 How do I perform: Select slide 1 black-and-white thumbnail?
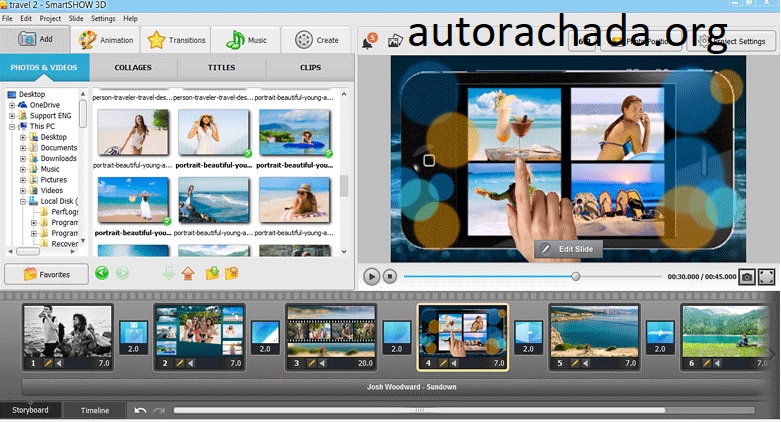[68, 331]
